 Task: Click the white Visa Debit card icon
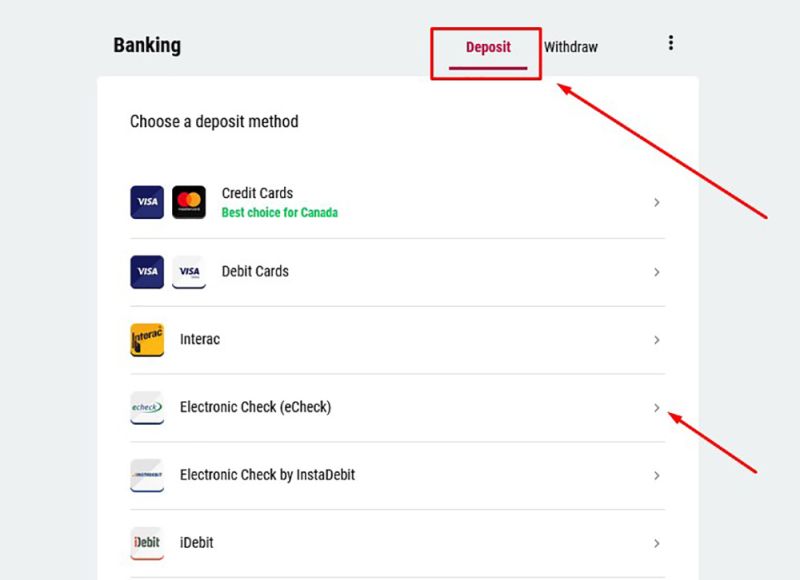click(189, 271)
